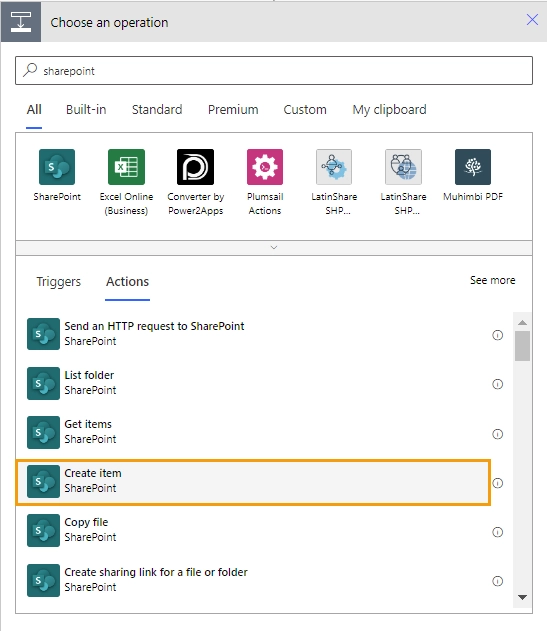Select the SharePoint connector icon
The width and height of the screenshot is (547, 631).
pyautogui.click(x=57, y=167)
